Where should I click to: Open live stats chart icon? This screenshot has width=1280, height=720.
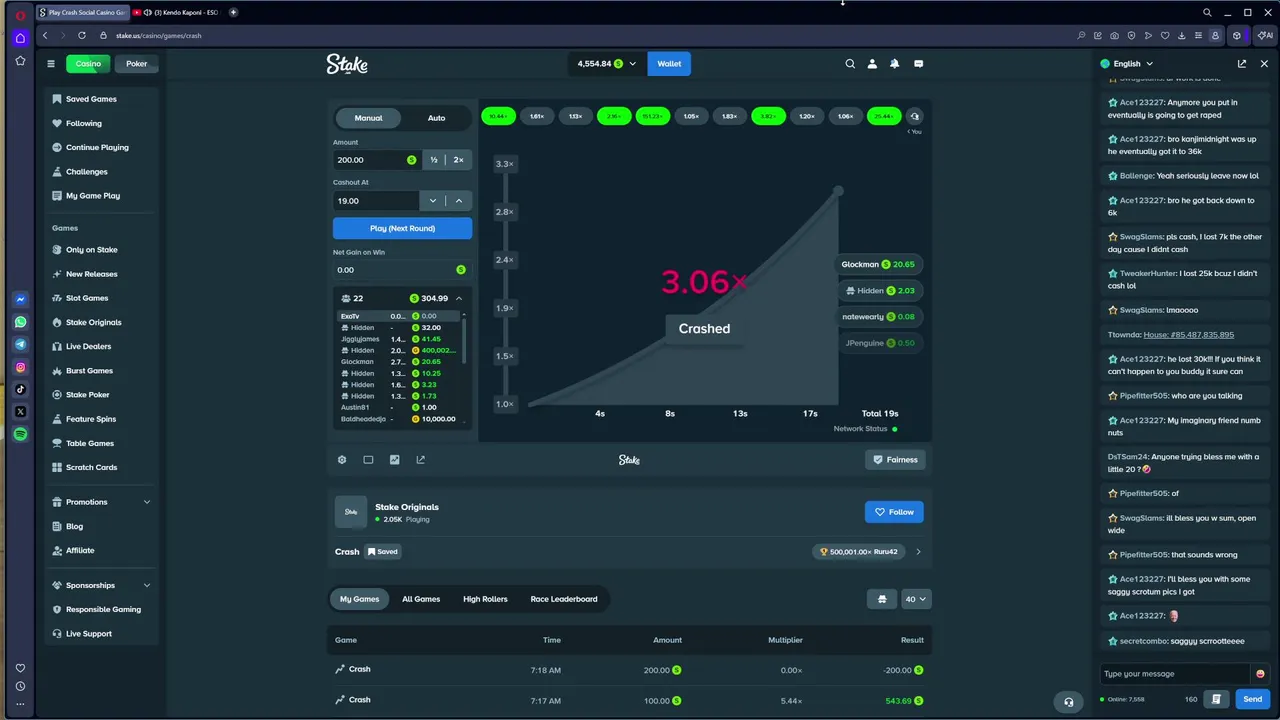pos(394,460)
